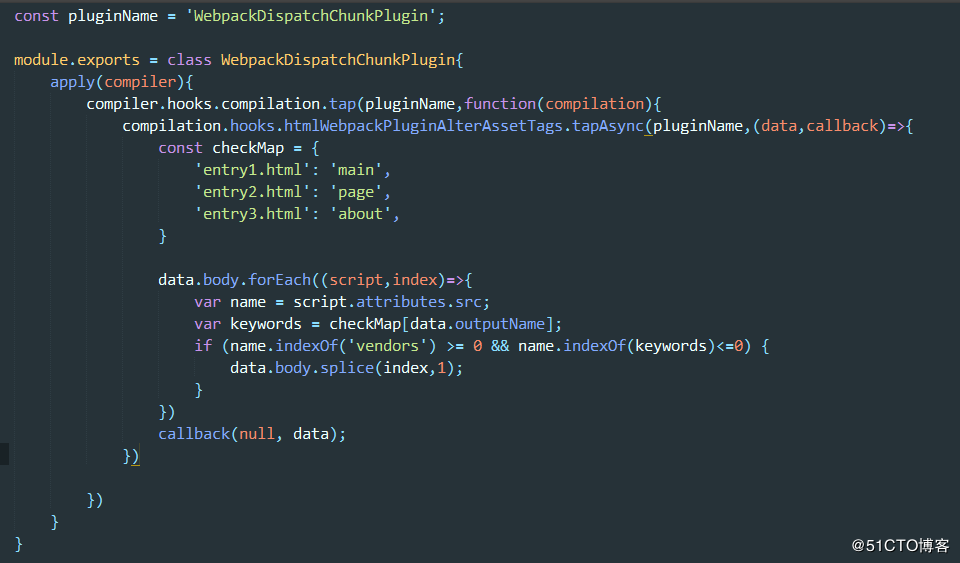Click the null argument in callback
This screenshot has height=563, width=960.
tap(257, 434)
